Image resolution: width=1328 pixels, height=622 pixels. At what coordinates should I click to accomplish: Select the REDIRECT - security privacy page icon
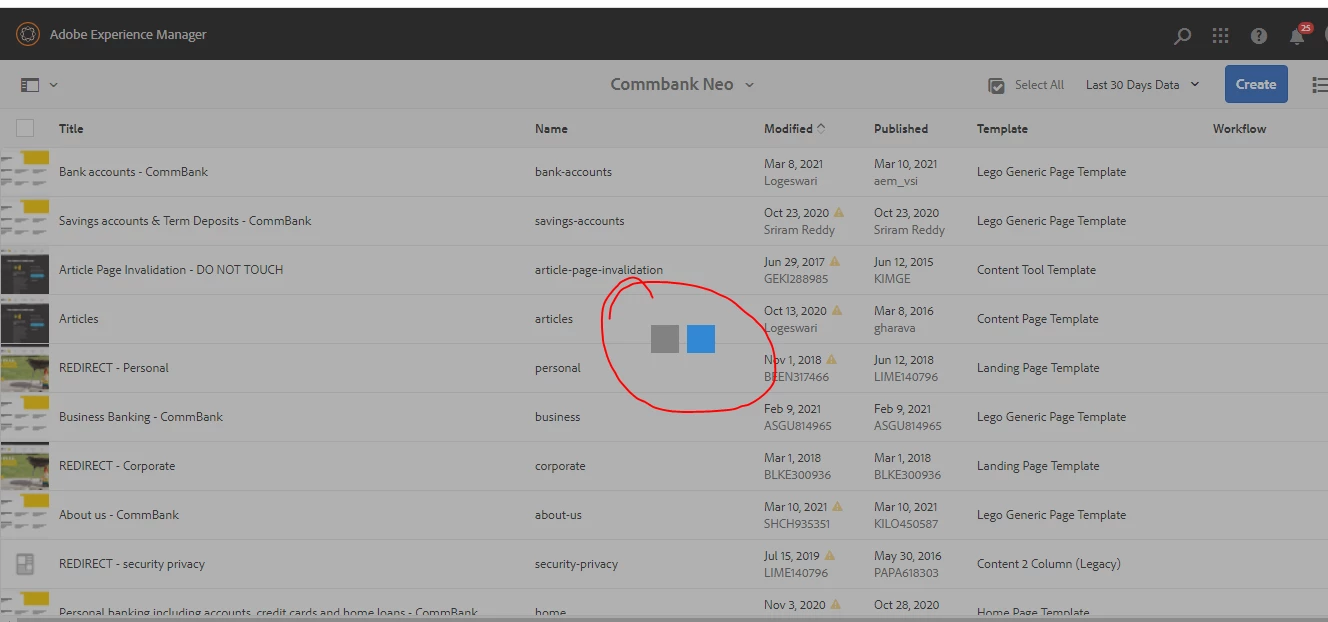click(25, 564)
